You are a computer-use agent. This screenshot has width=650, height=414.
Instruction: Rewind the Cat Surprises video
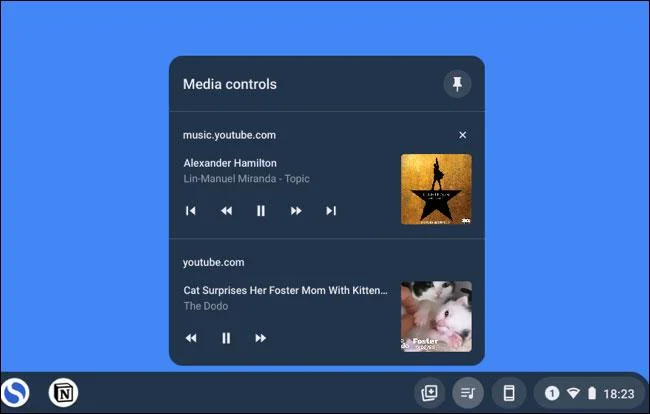(x=191, y=338)
